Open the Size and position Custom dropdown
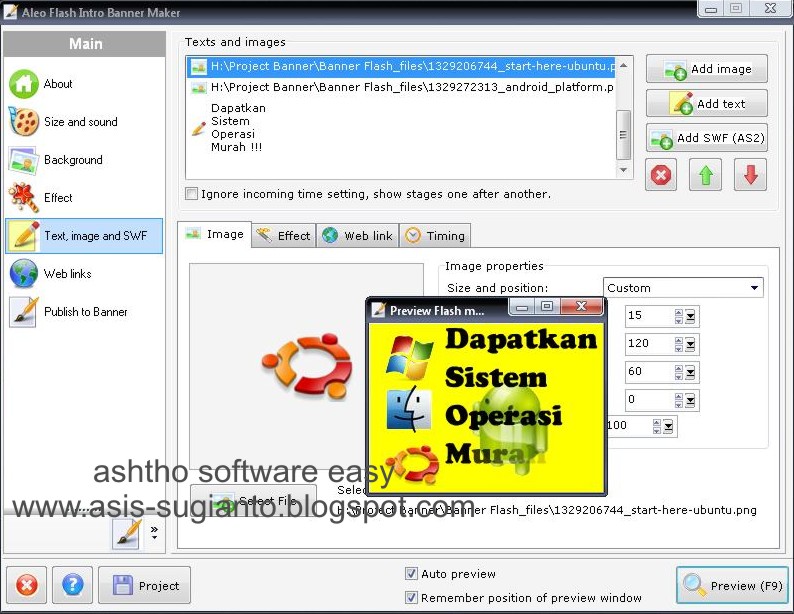The width and height of the screenshot is (794, 614). pos(683,288)
